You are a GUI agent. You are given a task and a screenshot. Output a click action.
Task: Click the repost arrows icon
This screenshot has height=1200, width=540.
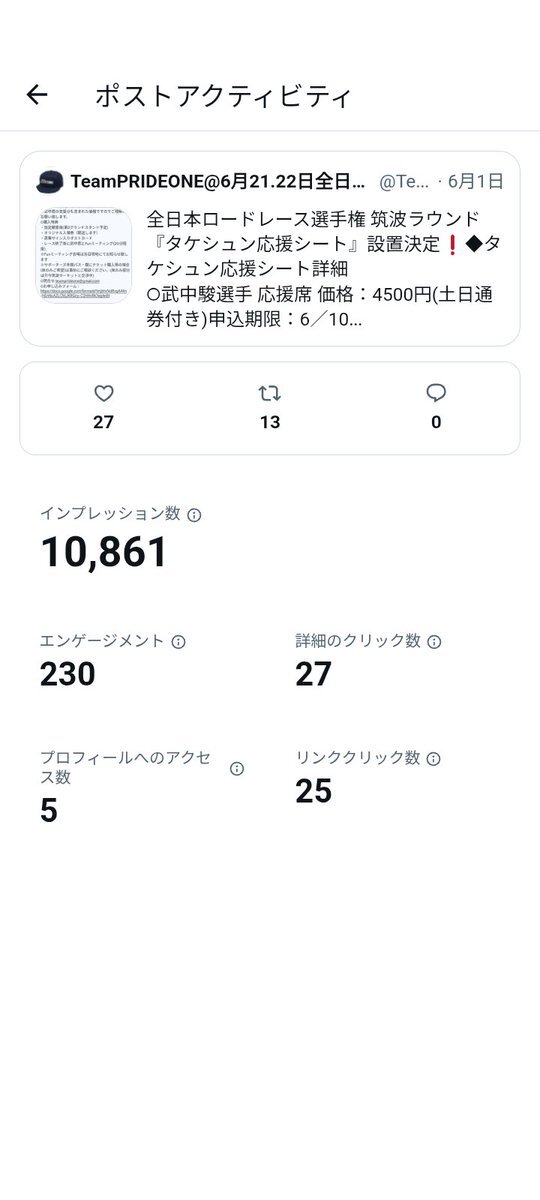tap(269, 393)
